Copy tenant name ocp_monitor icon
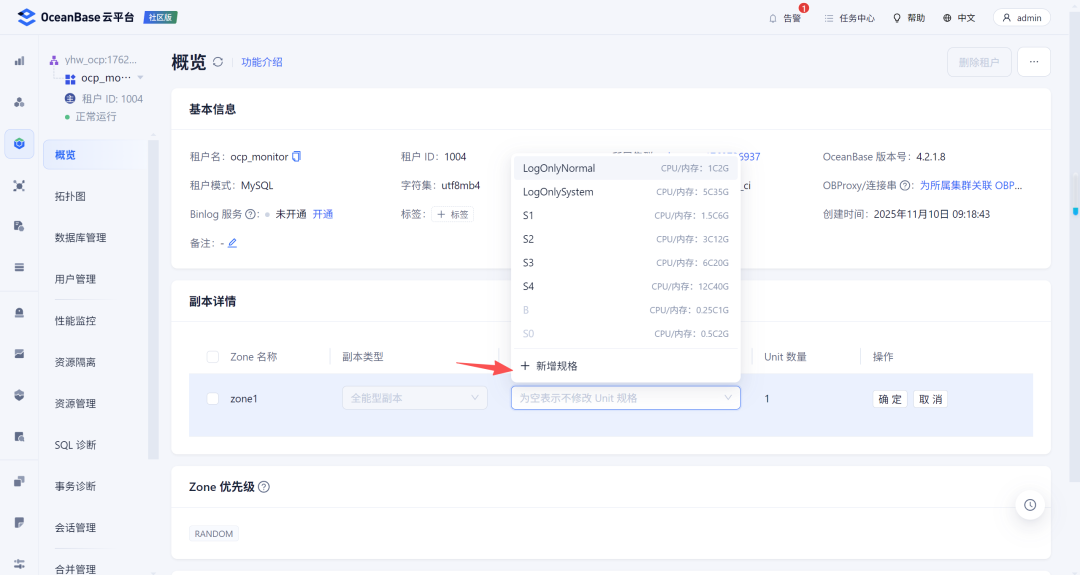Screen dimensions: 1080x575 (296, 156)
